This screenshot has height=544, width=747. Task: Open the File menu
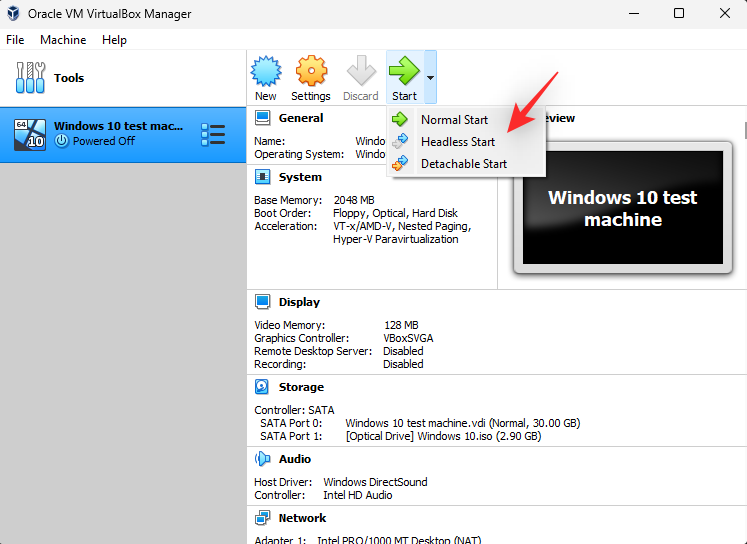(15, 40)
